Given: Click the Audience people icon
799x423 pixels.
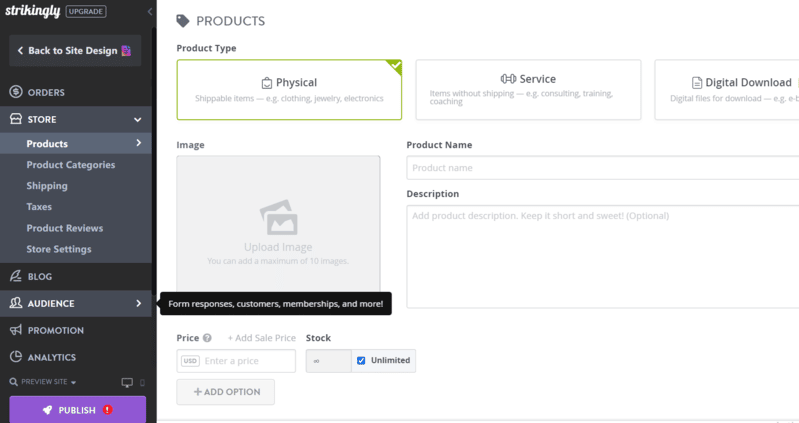Looking at the screenshot, I should [x=16, y=303].
